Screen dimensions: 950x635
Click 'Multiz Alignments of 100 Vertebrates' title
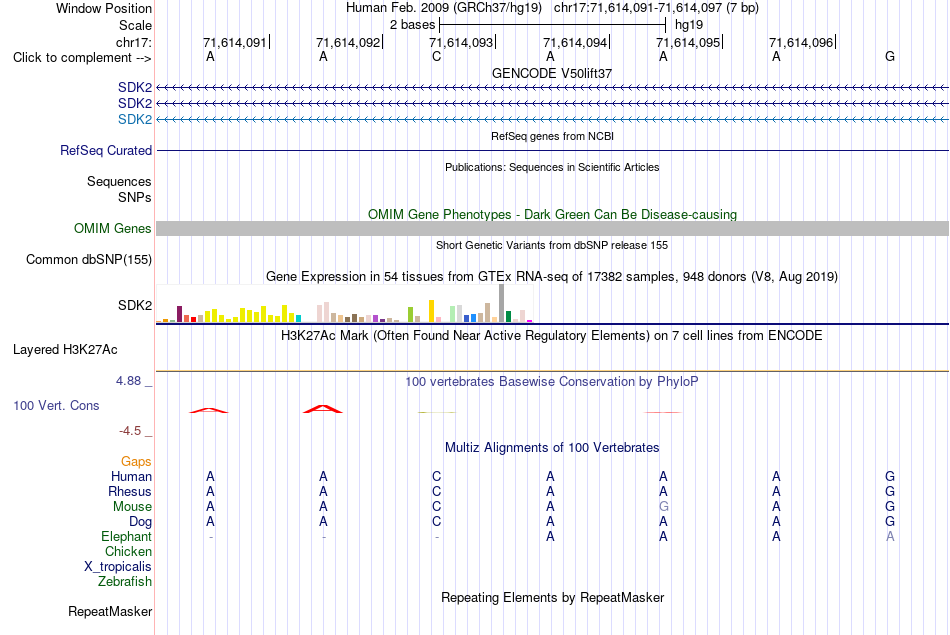[552, 448]
